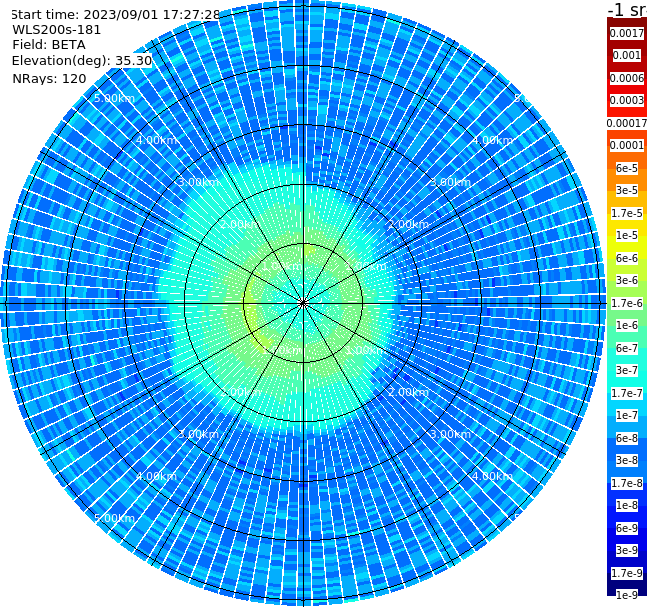
Task: Click the Start time 2023/09/01 17:27:28 text
Action: pyautogui.click(x=115, y=15)
